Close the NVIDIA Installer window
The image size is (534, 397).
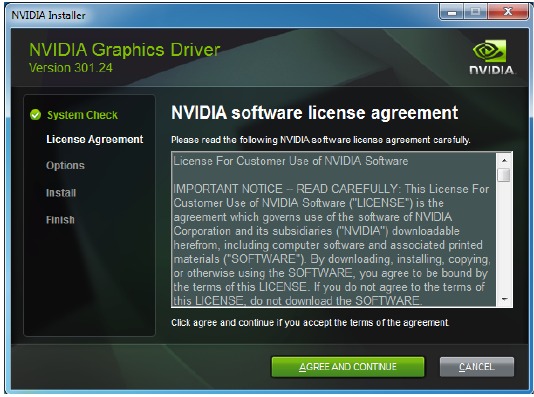pyautogui.click(x=508, y=12)
